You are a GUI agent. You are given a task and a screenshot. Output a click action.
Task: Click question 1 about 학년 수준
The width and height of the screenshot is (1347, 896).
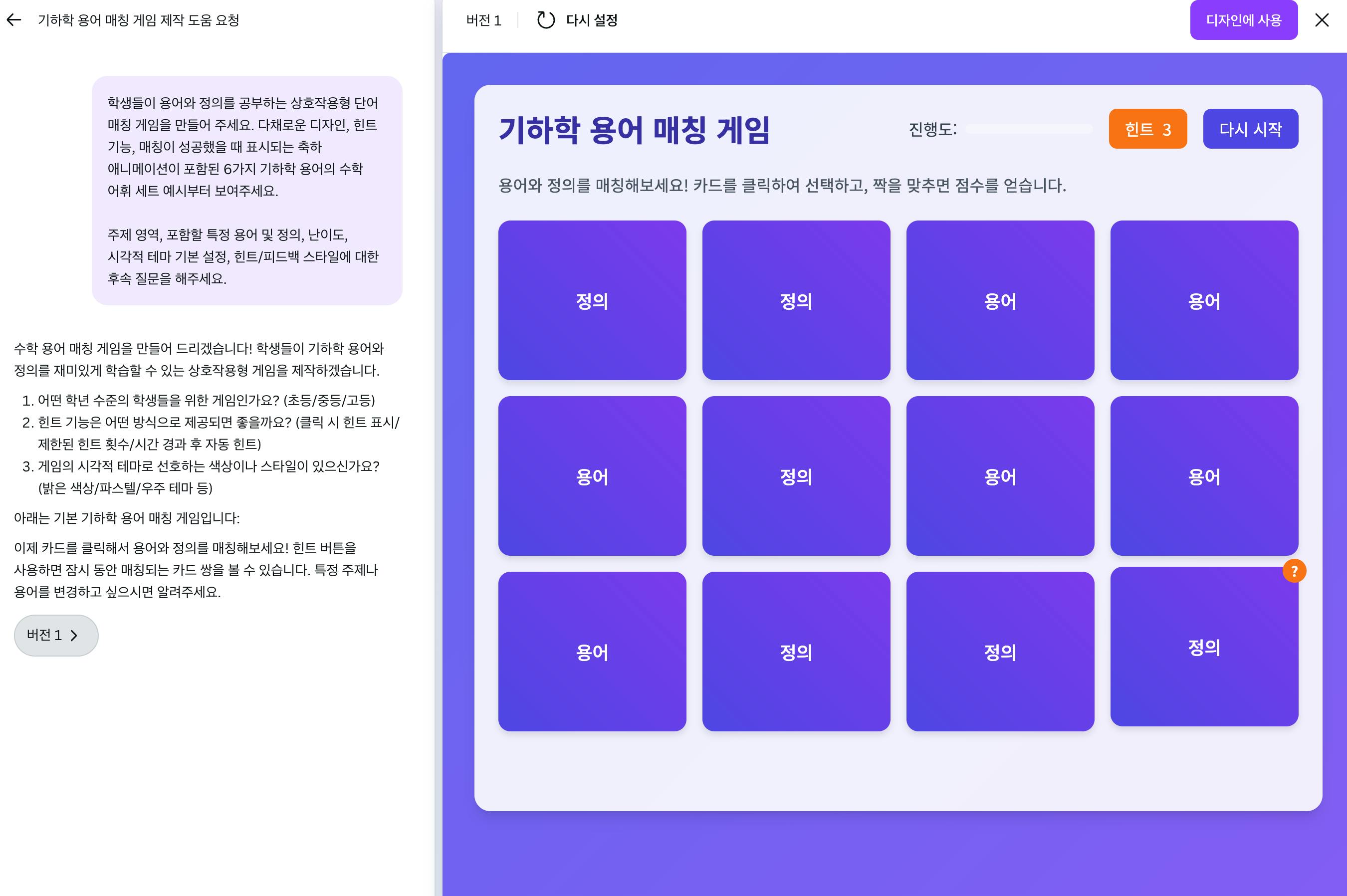(x=206, y=400)
